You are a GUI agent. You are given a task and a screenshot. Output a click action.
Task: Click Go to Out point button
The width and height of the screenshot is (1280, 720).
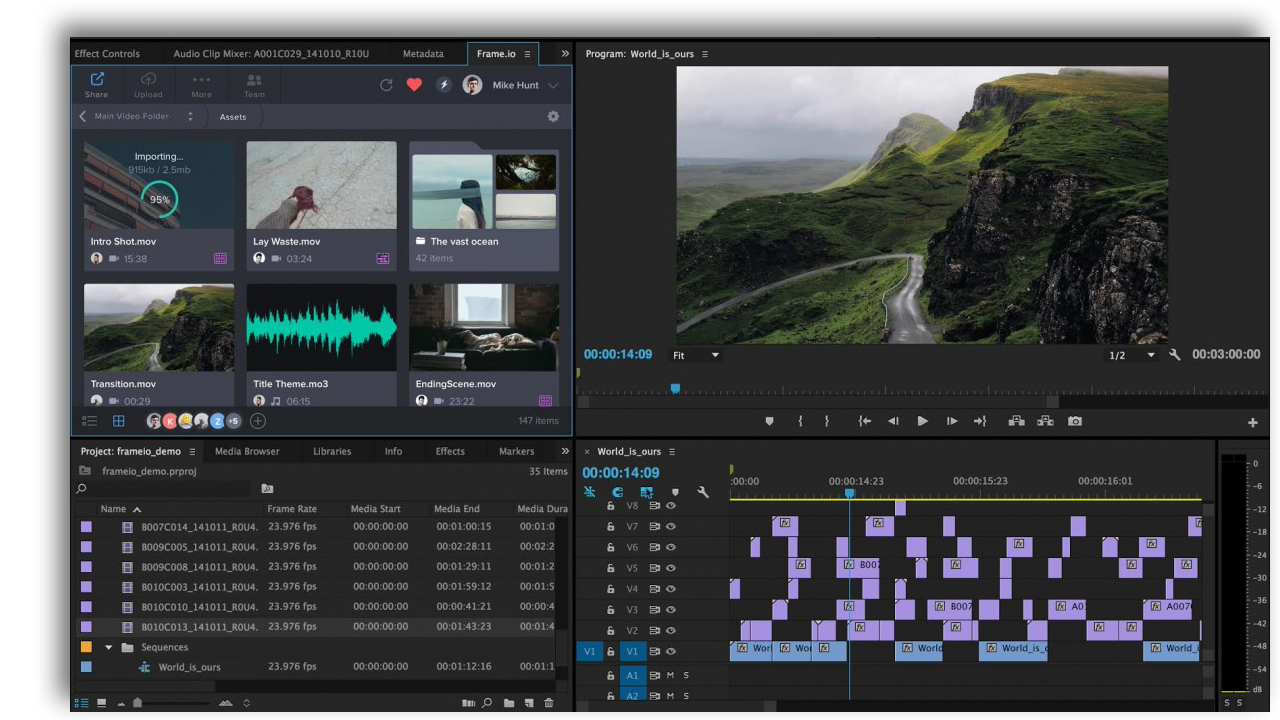(980, 421)
